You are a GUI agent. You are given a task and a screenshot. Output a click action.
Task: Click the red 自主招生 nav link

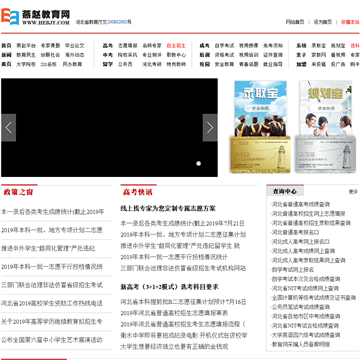[176, 46]
